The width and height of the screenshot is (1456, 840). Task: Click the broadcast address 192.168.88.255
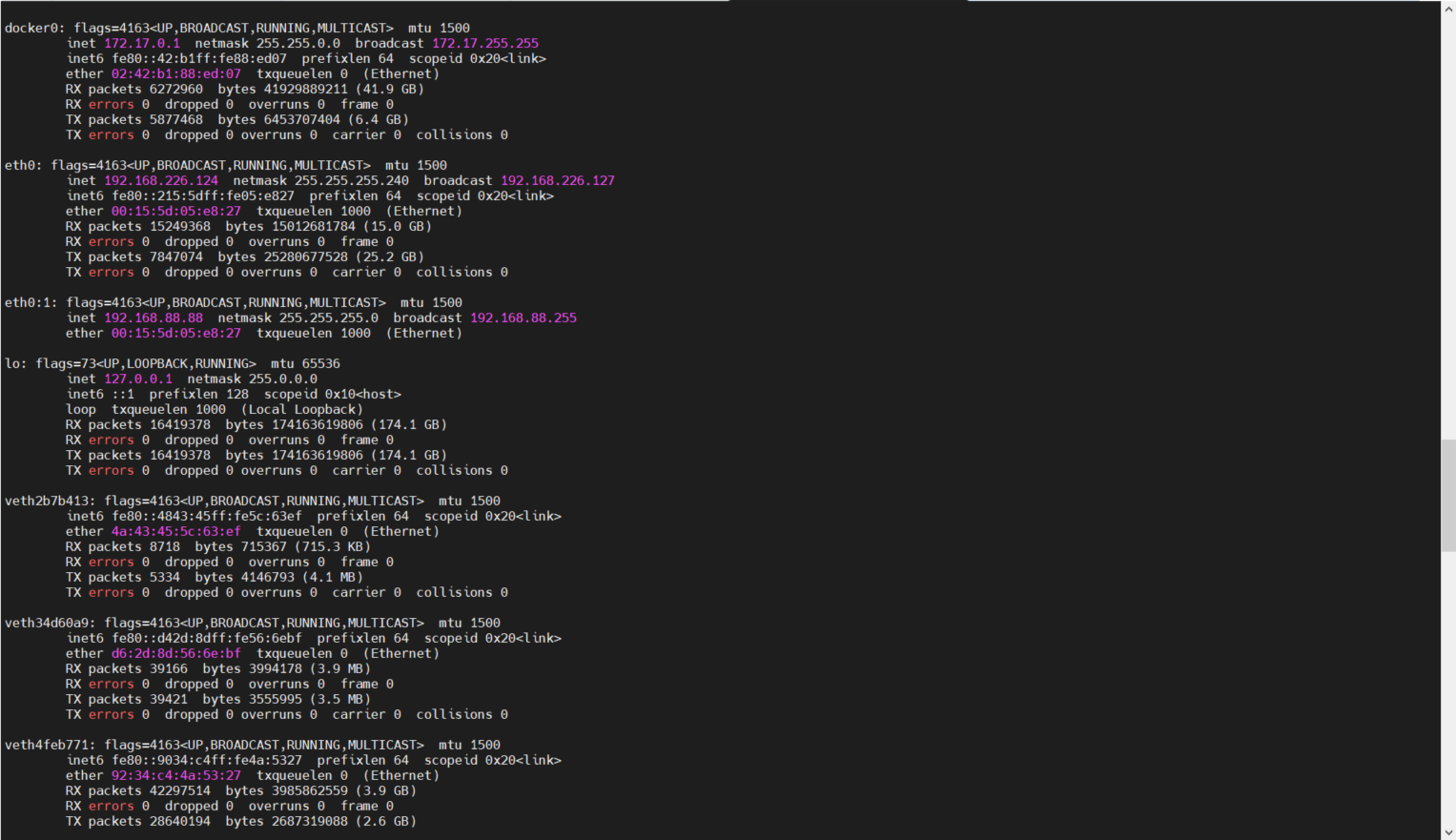click(x=523, y=318)
